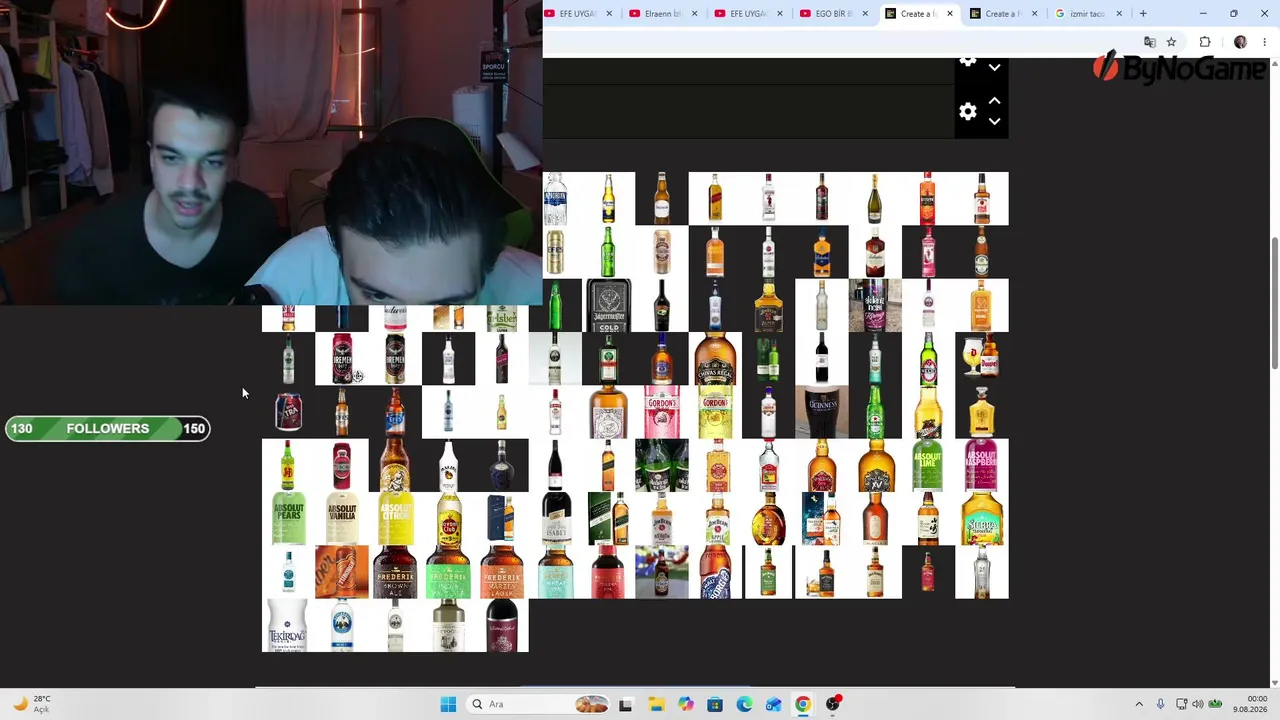The image size is (1280, 720).
Task: Select the red Bremen 1827 can image
Action: 342,359
